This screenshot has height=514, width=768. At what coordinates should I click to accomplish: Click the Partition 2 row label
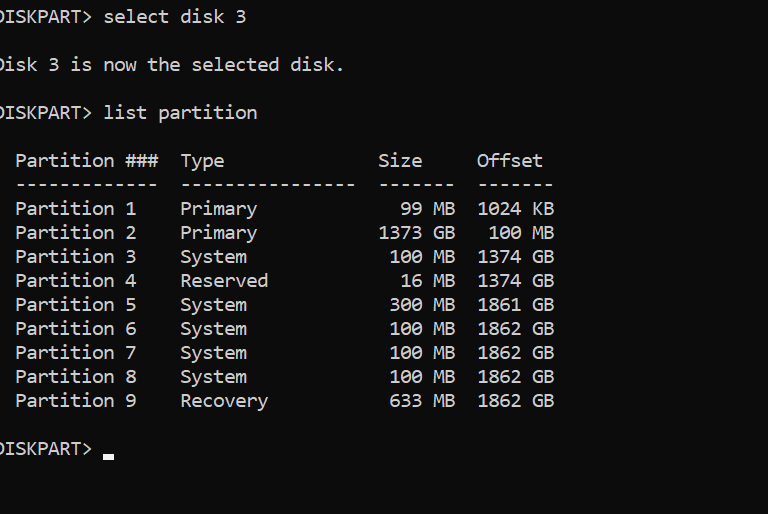[76, 232]
